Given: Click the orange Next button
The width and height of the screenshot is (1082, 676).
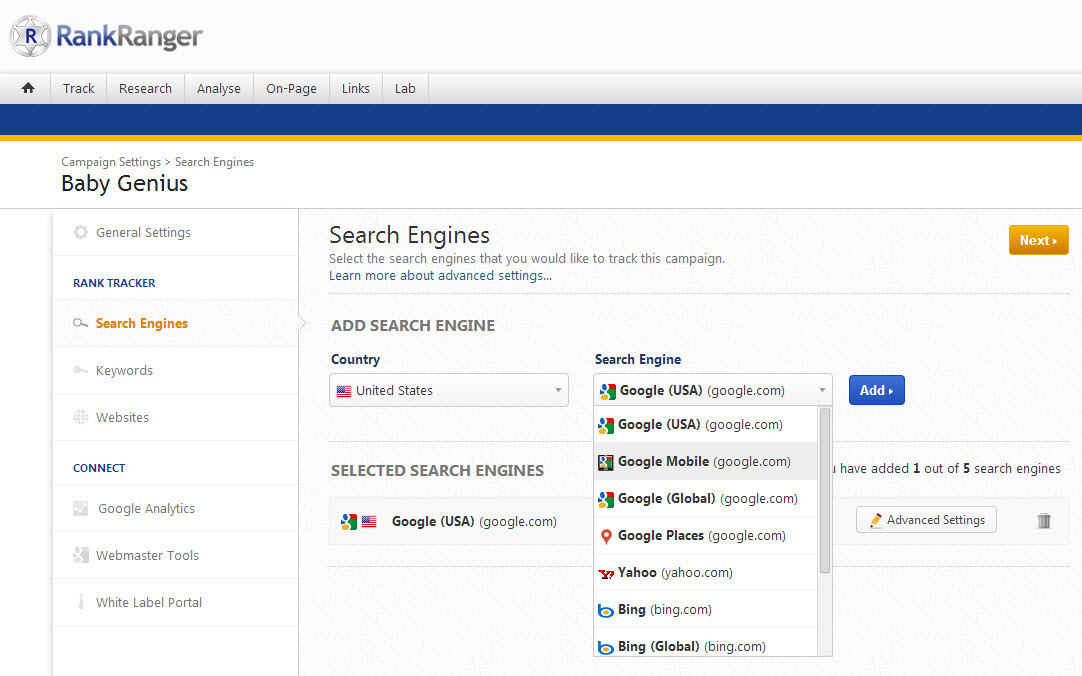Looking at the screenshot, I should (1038, 240).
